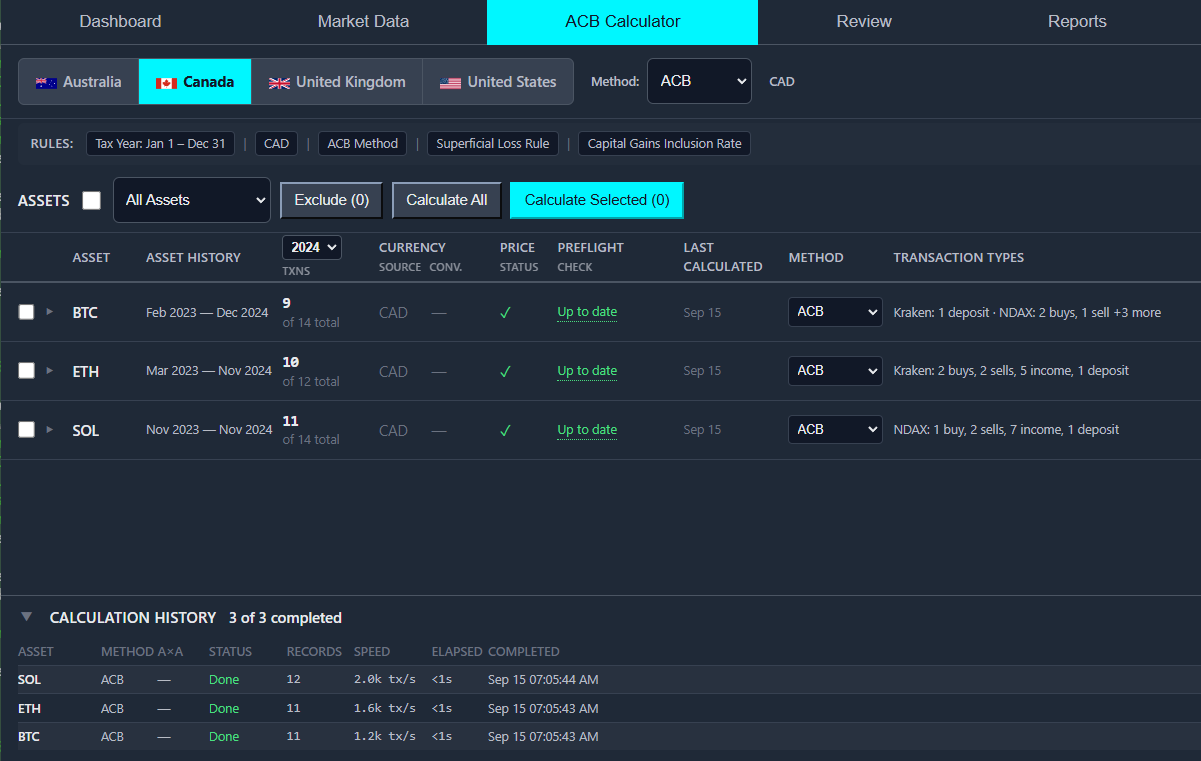1201x761 pixels.
Task: Open the top Method ACB dropdown
Action: (699, 81)
